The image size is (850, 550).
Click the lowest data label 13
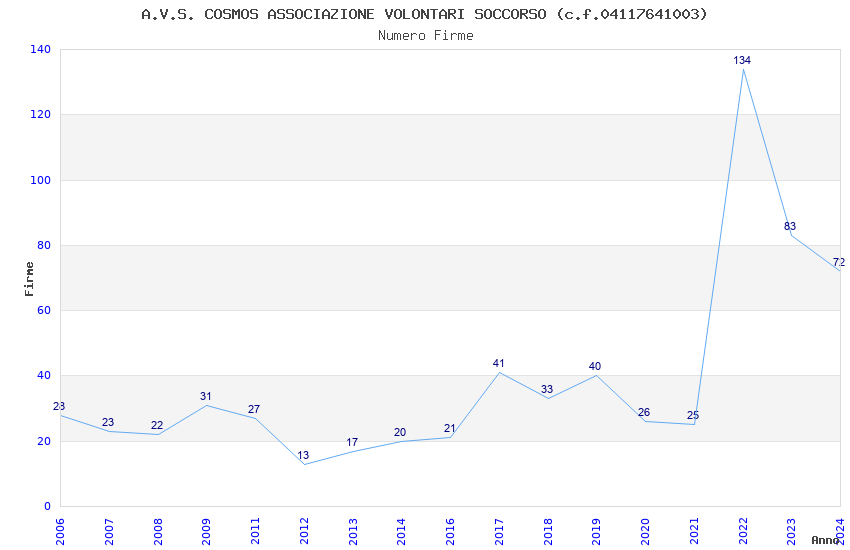[x=303, y=455]
